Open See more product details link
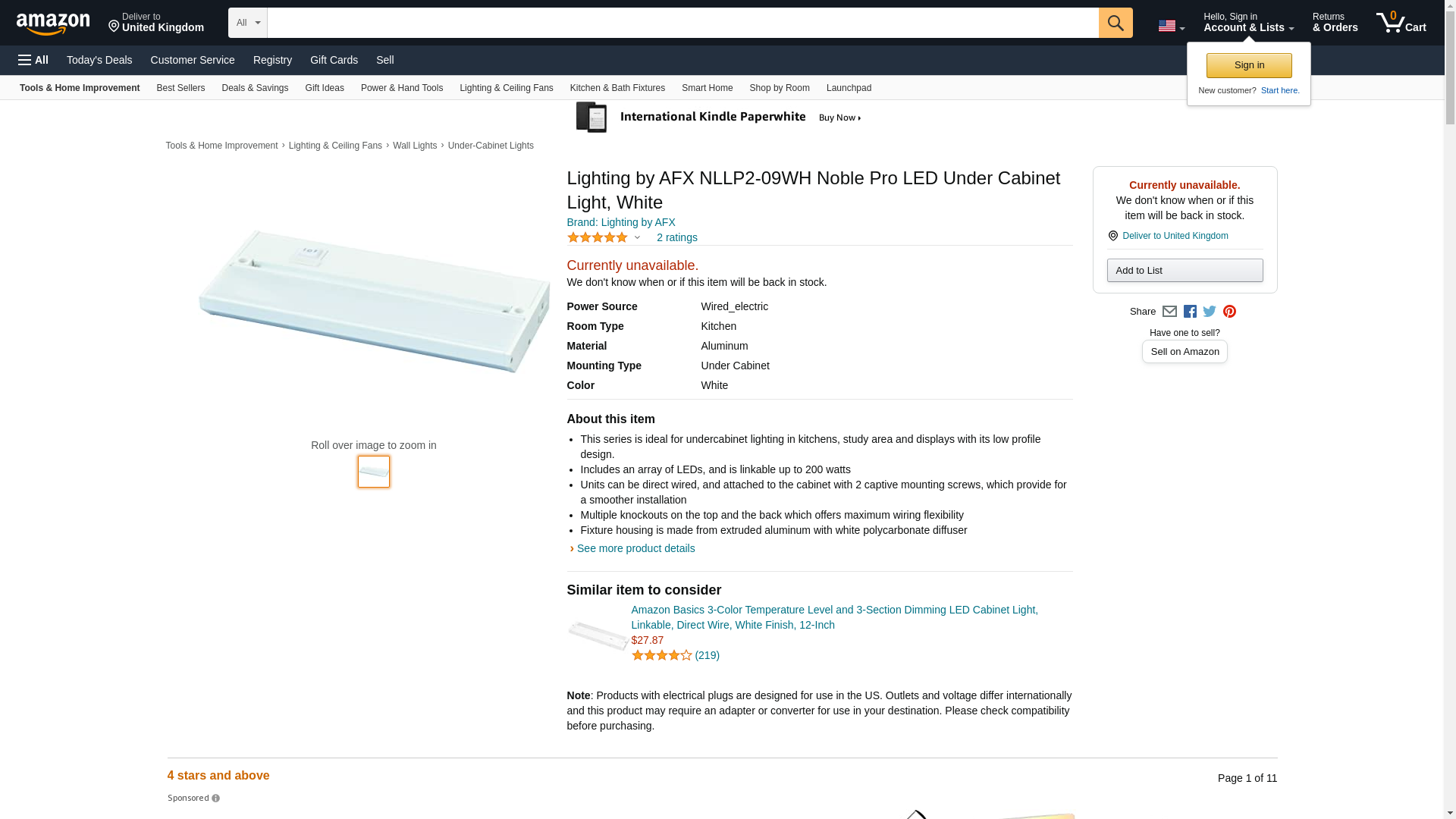This screenshot has height=819, width=1456. pyautogui.click(x=635, y=548)
